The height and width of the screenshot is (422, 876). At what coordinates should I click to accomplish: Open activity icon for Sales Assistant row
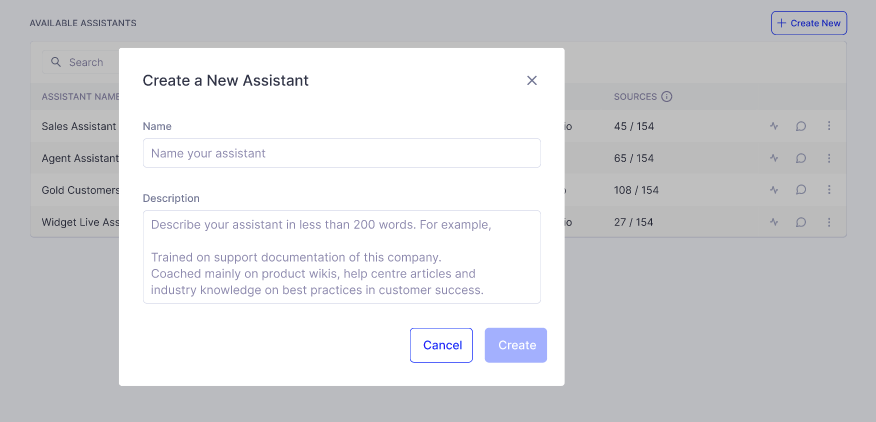pyautogui.click(x=773, y=126)
